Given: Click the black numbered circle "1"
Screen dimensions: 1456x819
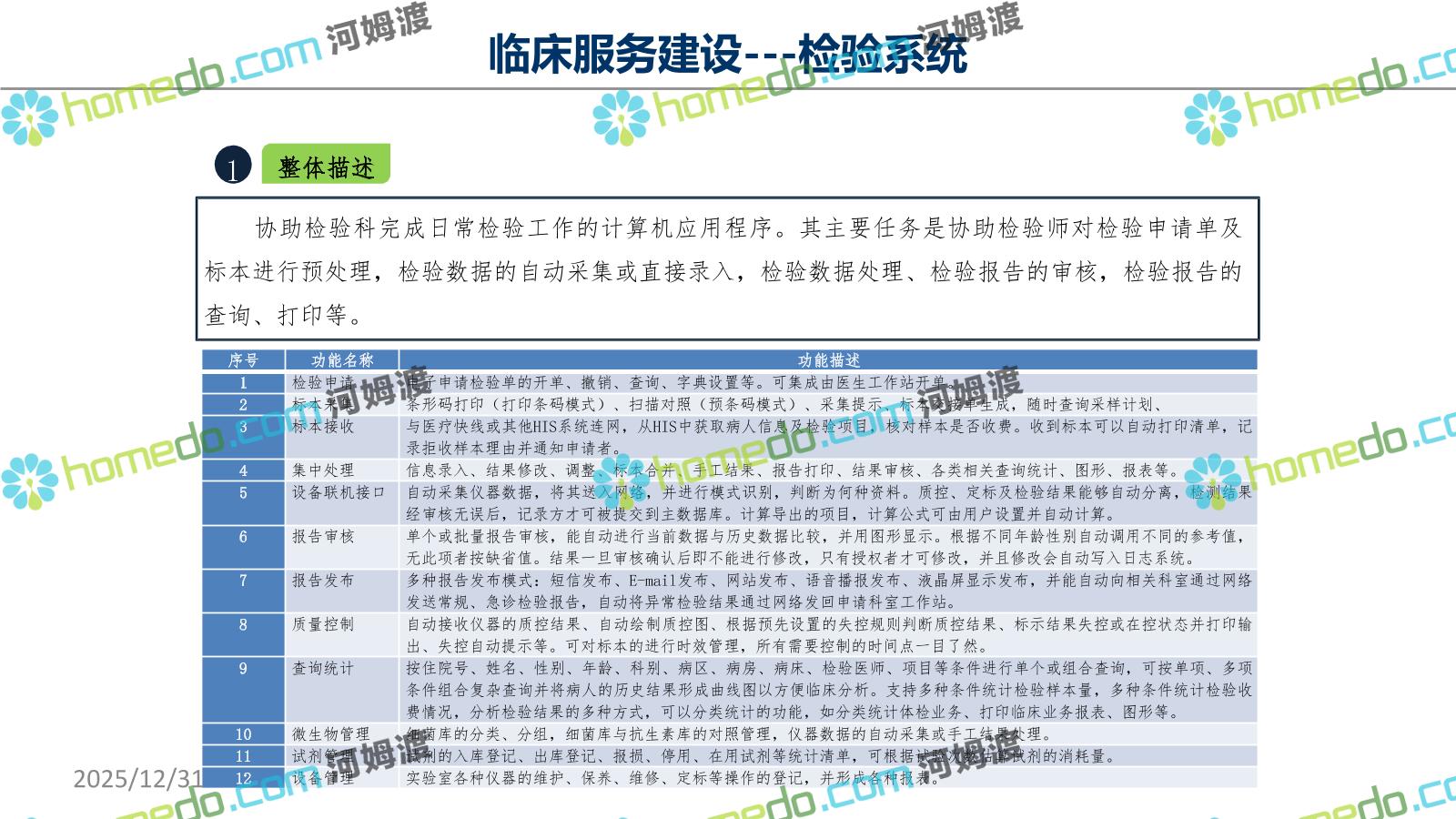Looking at the screenshot, I should tap(233, 166).
